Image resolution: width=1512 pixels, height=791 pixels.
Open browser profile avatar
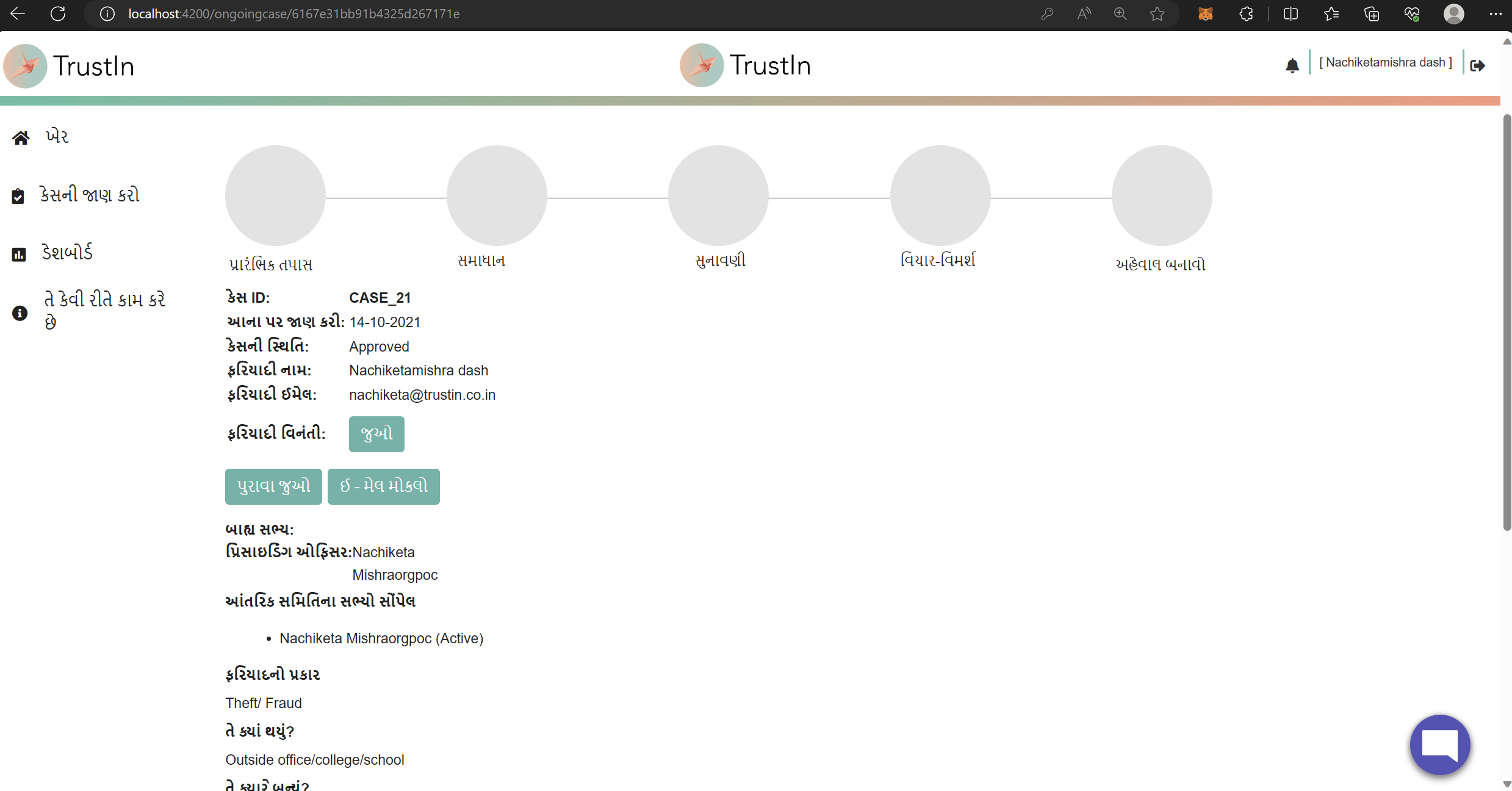(1453, 13)
